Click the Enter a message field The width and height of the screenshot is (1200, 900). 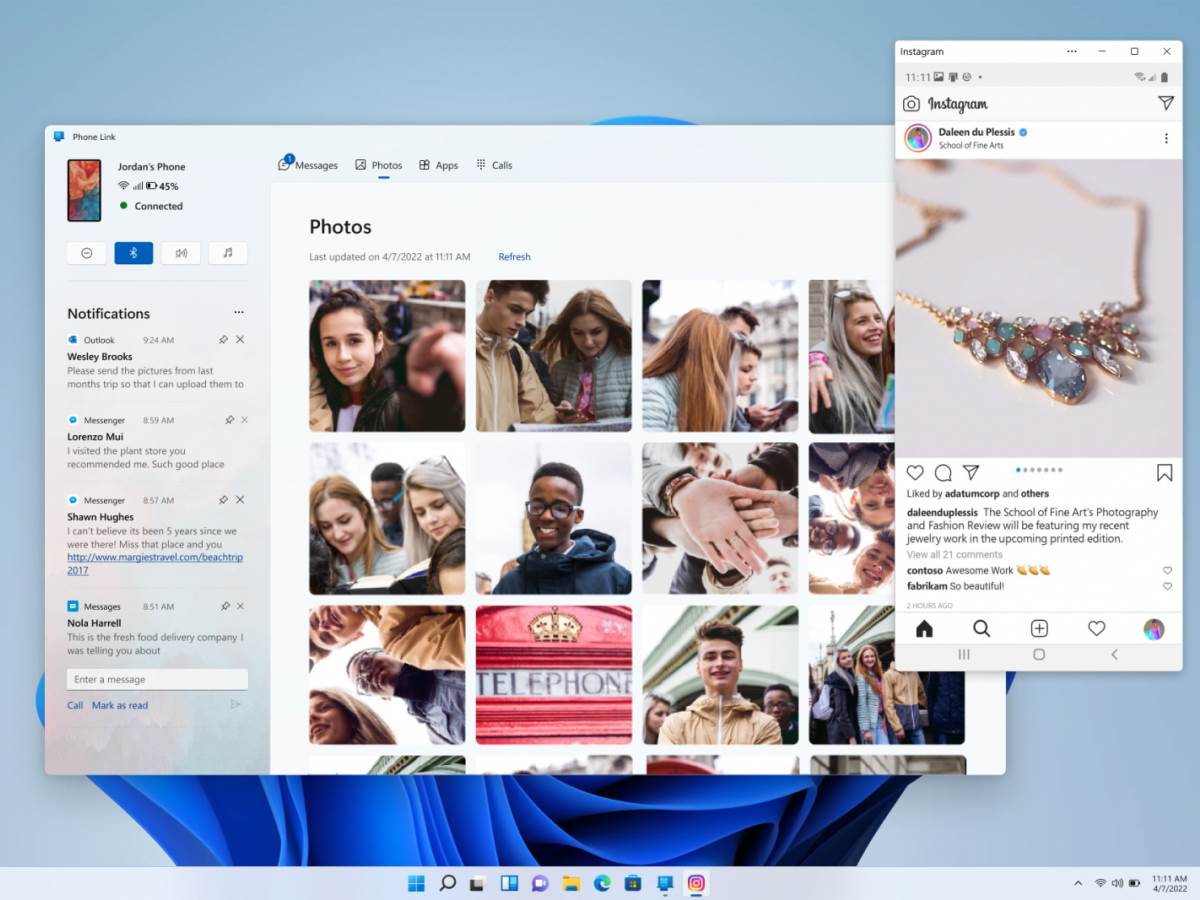tap(157, 679)
